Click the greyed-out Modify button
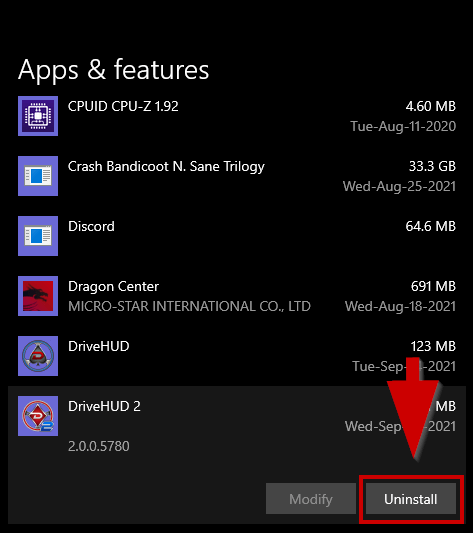Viewport: 473px width, 533px height. pyautogui.click(x=311, y=499)
